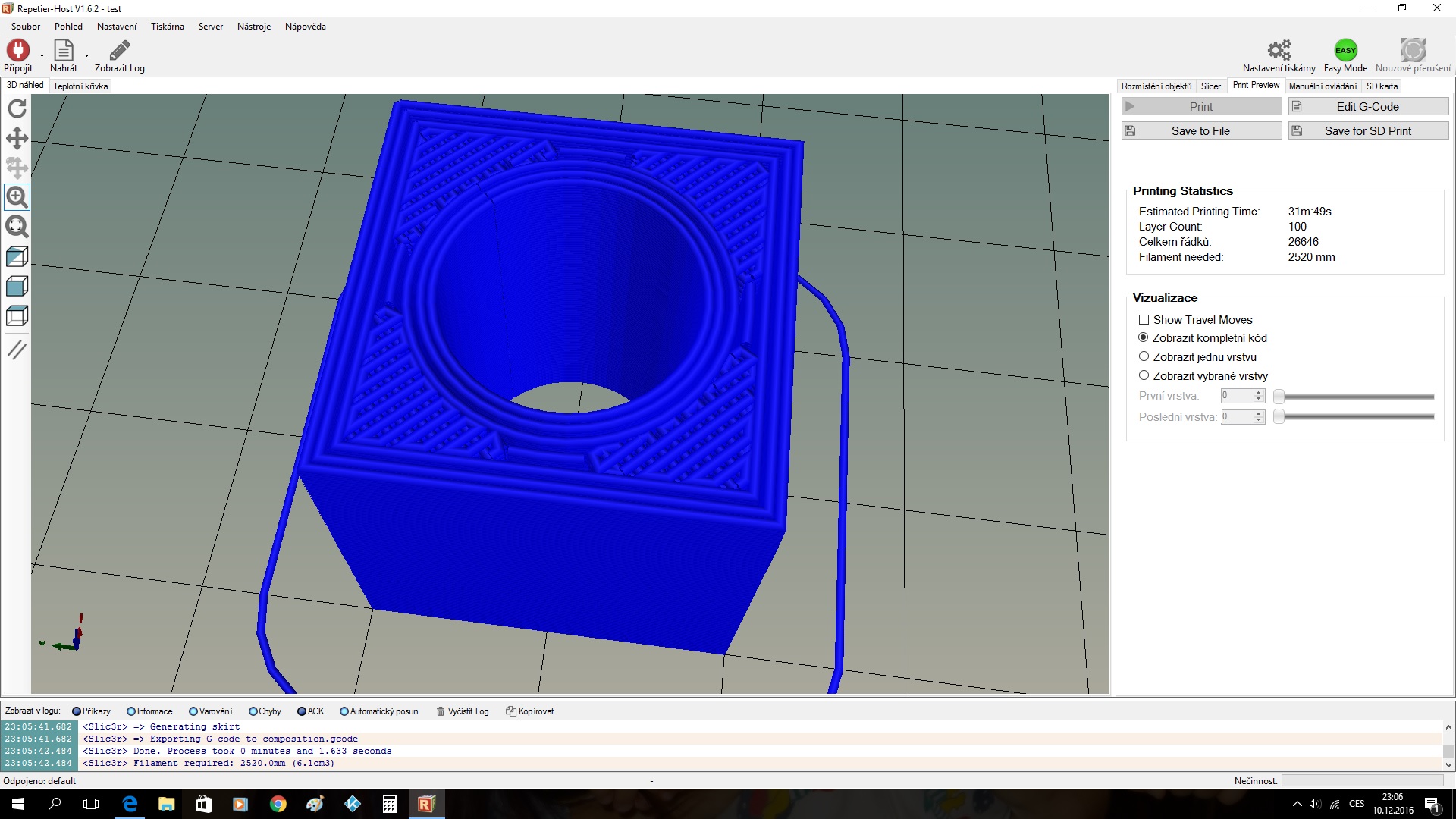
Task: Click the Poslední vrstva slider handle
Action: click(1279, 416)
